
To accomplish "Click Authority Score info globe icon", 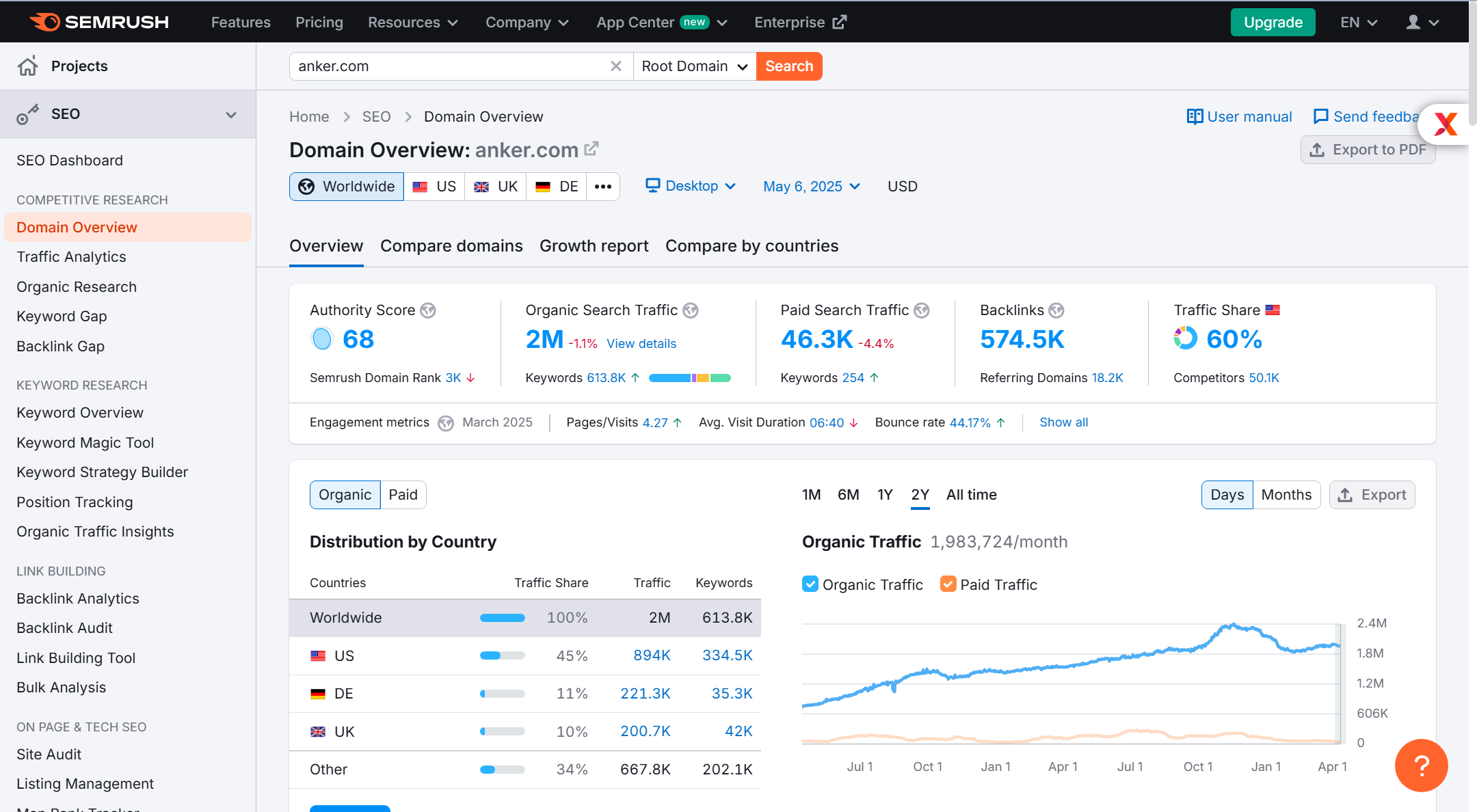I will [x=428, y=310].
